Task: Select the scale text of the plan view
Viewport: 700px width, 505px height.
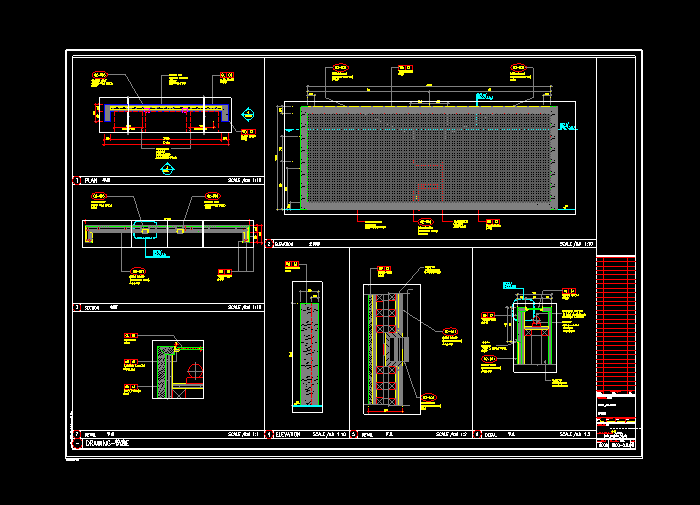Action: 244,181
